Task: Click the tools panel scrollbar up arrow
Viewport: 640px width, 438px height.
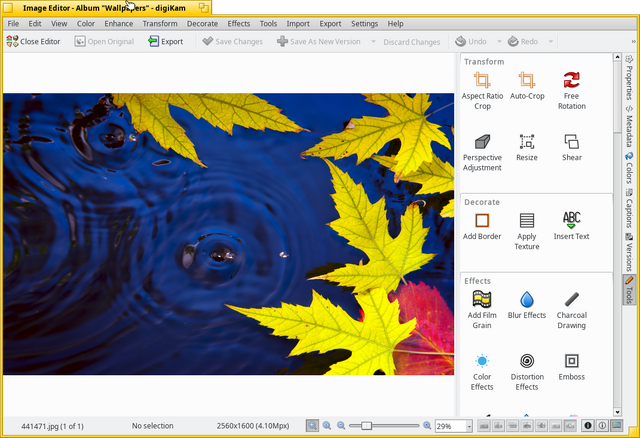Action: click(617, 57)
